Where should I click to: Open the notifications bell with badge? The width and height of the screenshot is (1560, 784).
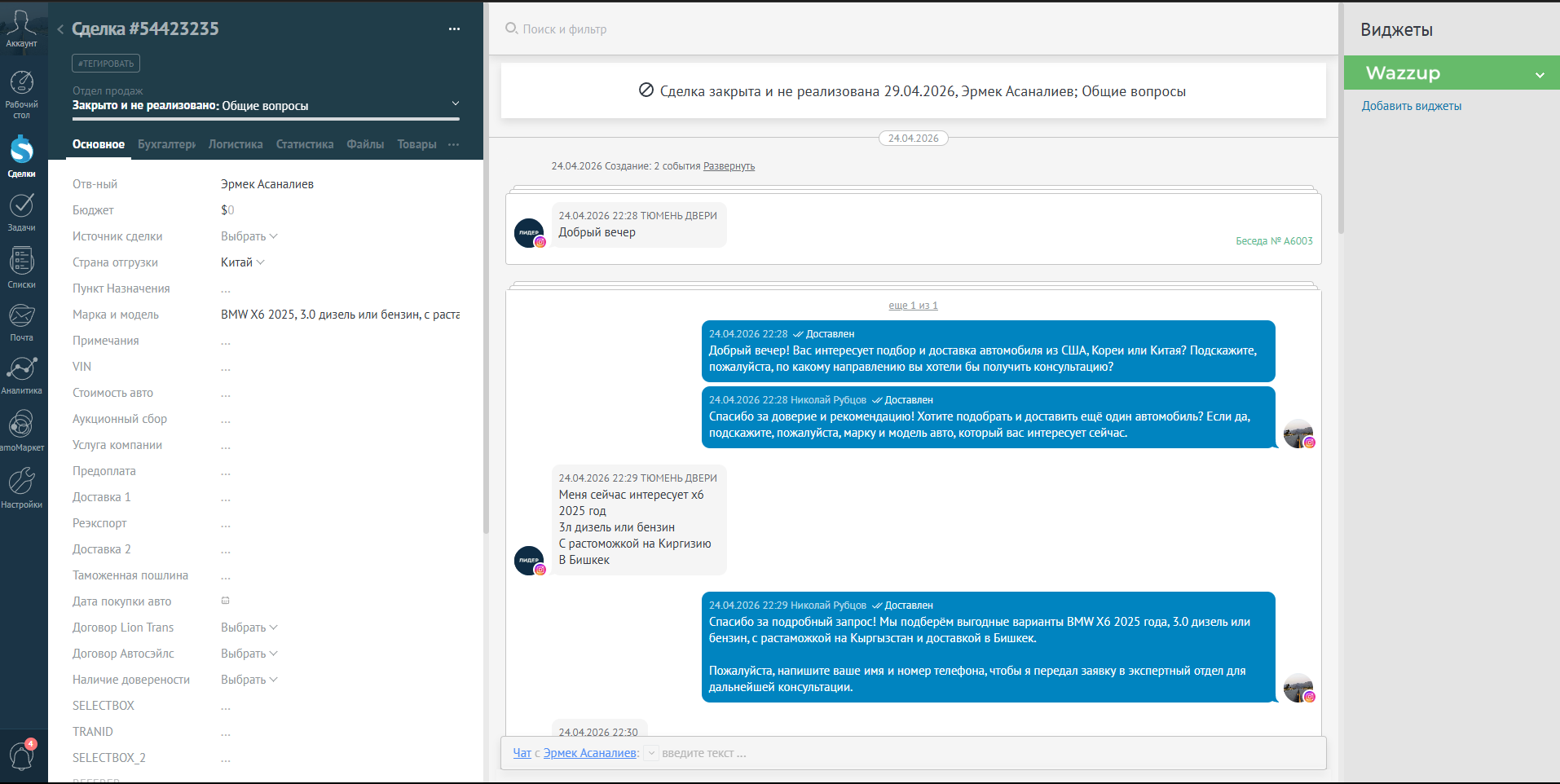click(x=21, y=755)
